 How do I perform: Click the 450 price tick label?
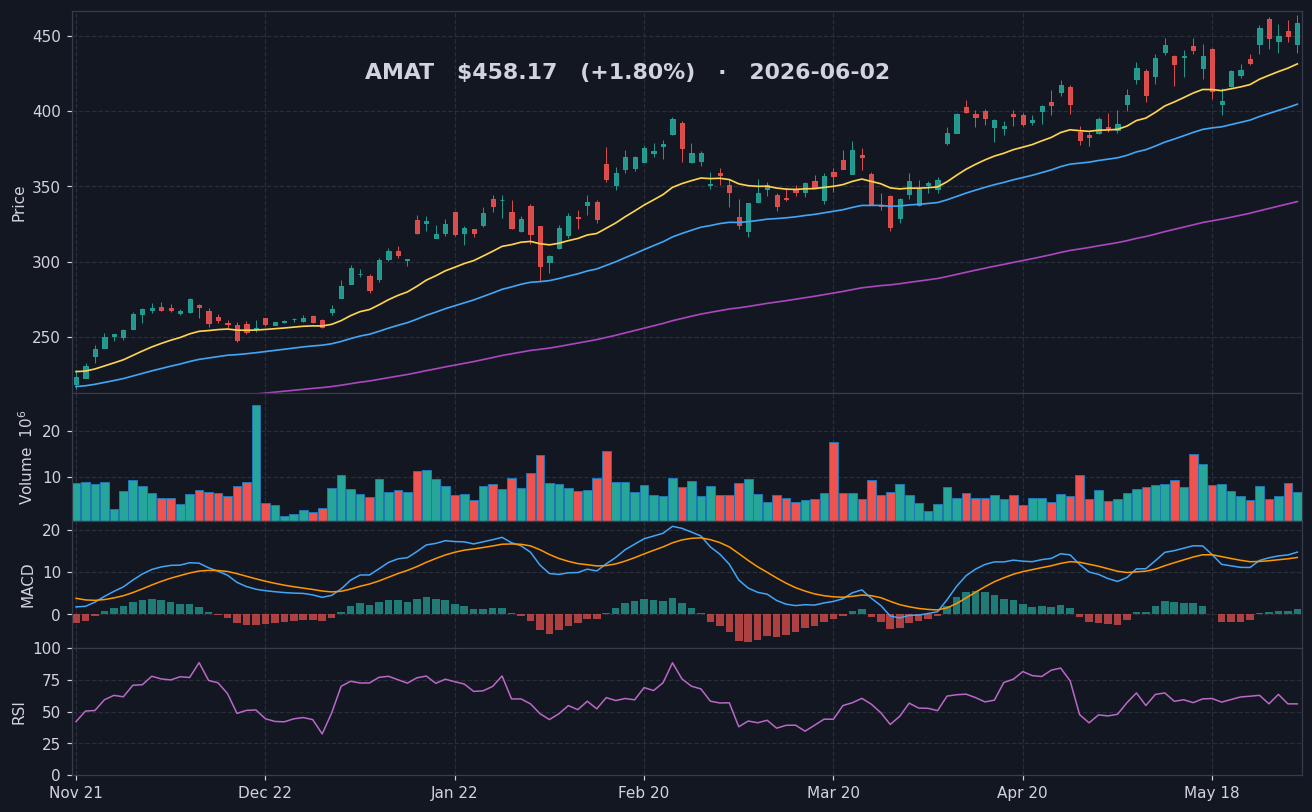point(48,37)
